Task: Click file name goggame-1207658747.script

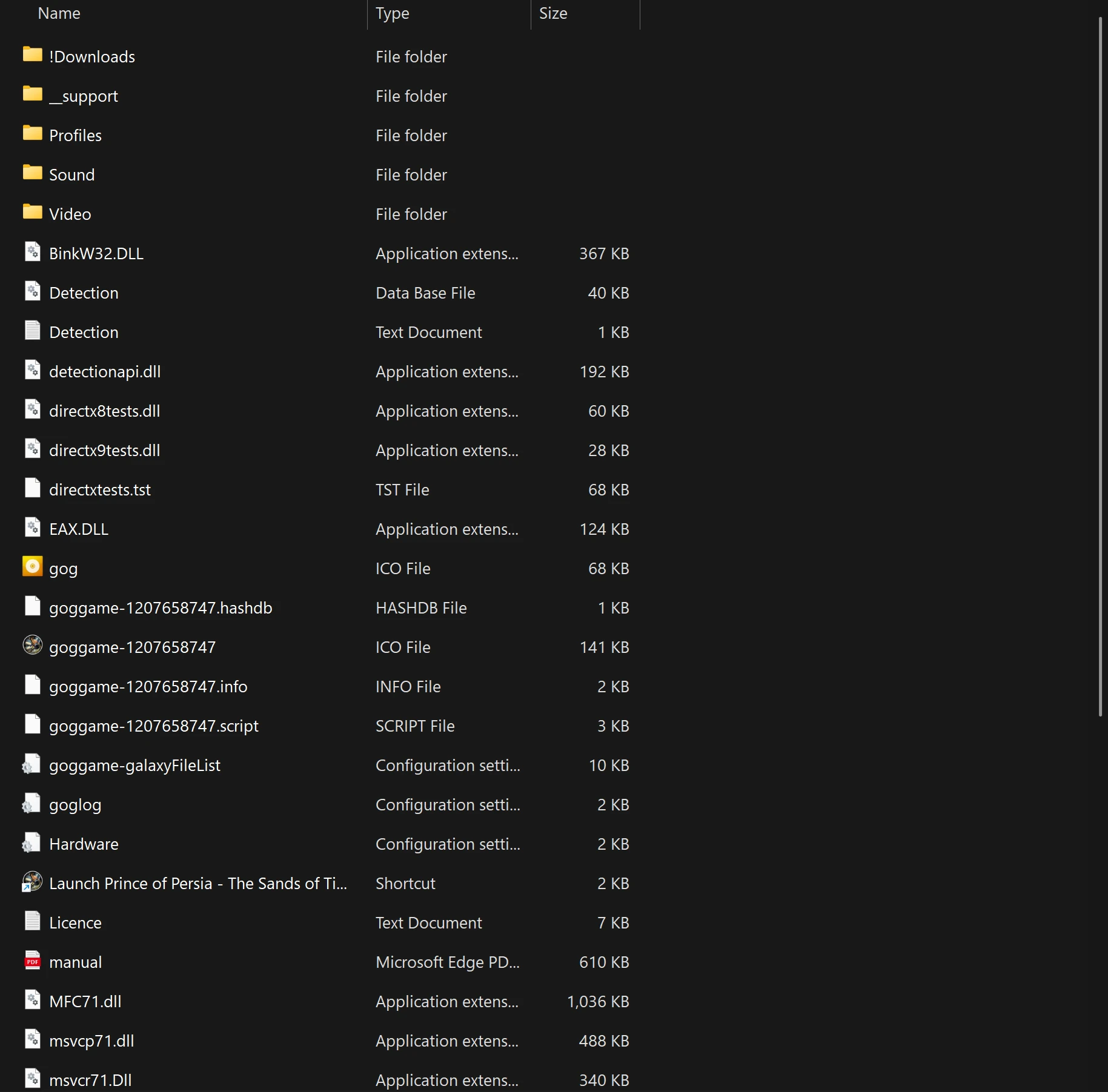Action: click(154, 726)
